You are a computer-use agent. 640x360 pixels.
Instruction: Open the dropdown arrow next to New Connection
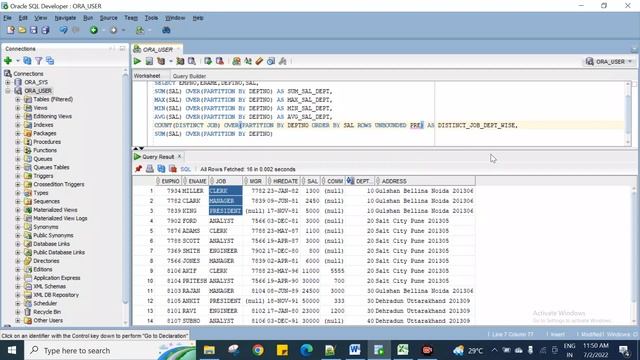tap(18, 61)
